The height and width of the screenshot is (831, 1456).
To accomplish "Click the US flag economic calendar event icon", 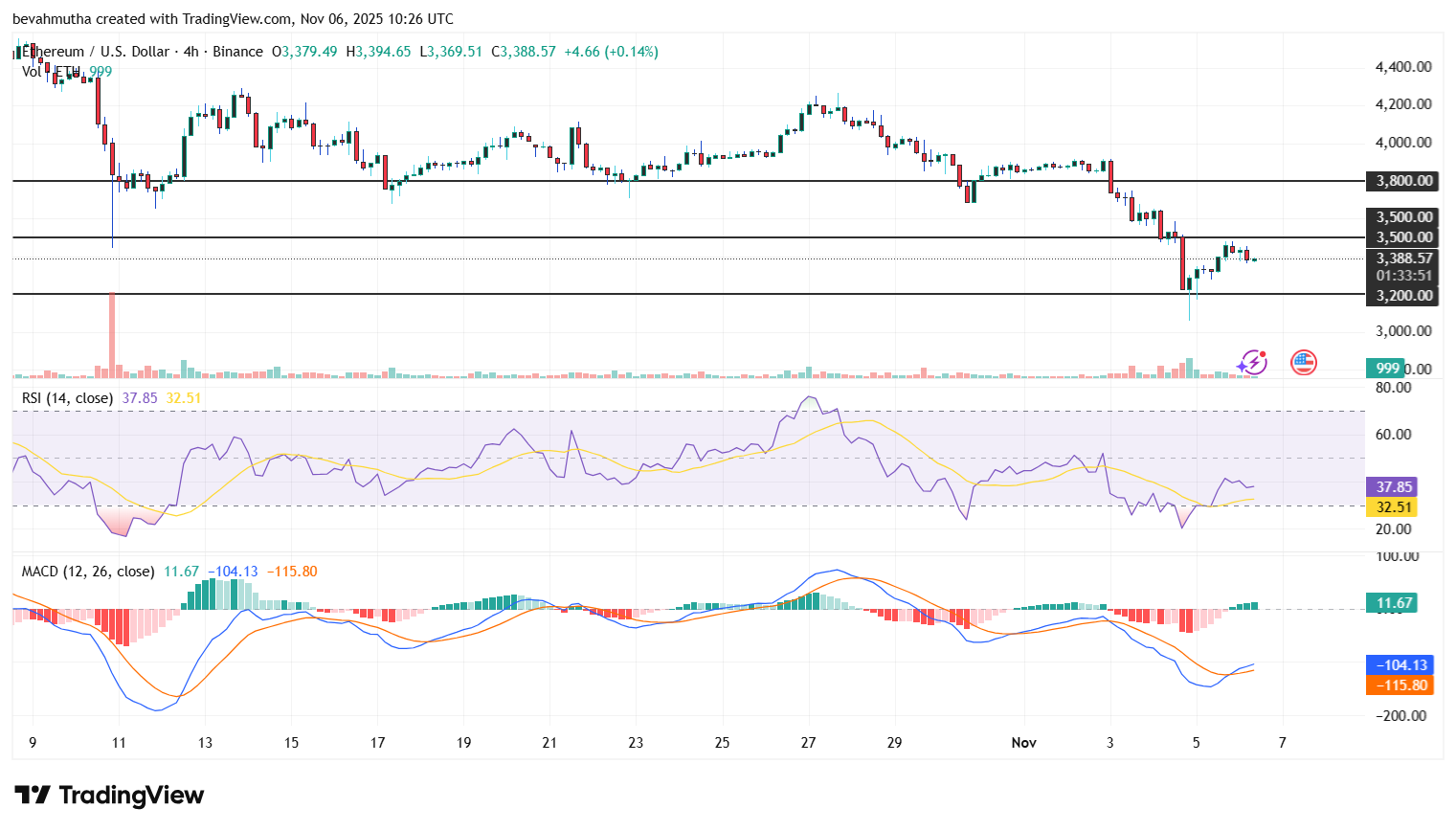I will point(1302,362).
